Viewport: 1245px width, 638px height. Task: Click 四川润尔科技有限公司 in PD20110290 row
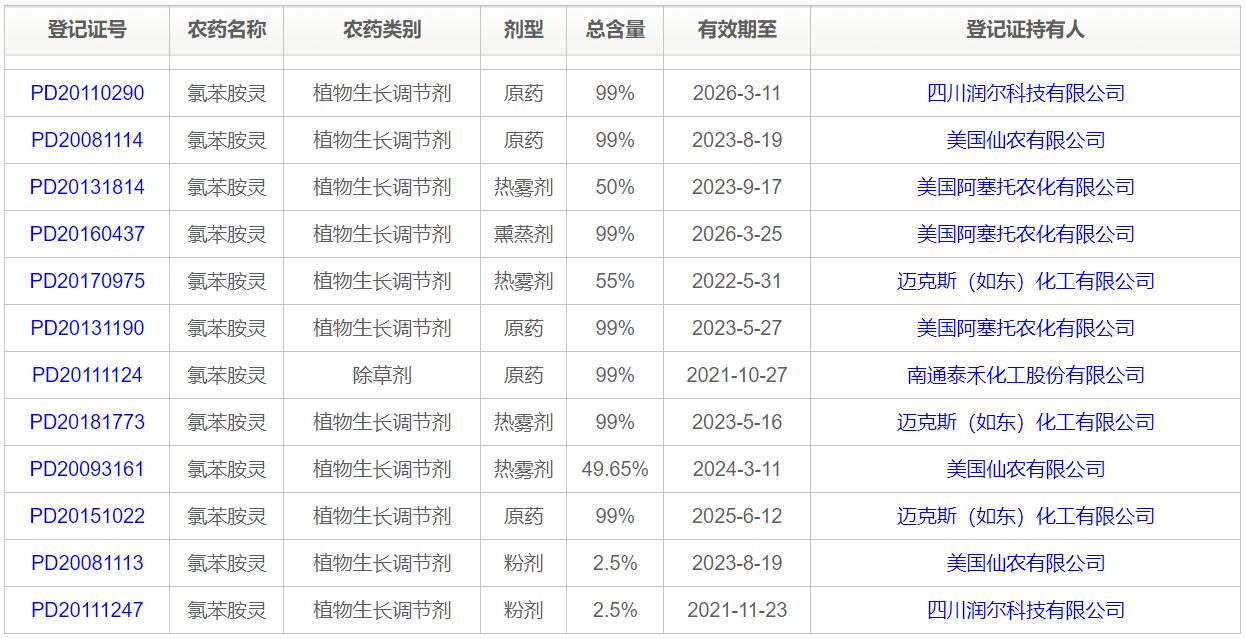click(1026, 93)
